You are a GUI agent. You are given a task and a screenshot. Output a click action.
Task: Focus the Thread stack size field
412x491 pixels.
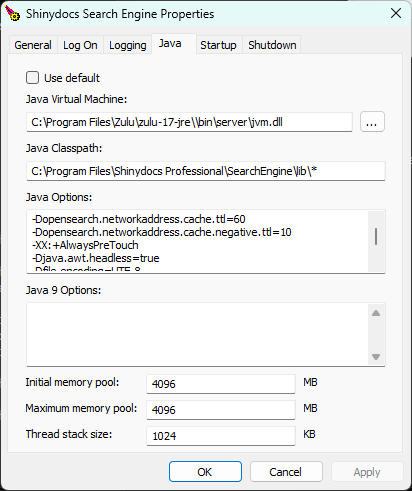point(221,436)
